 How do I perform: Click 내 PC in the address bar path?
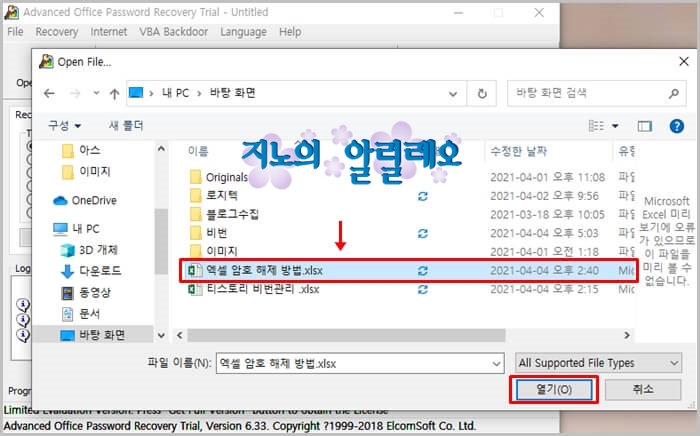click(x=175, y=93)
